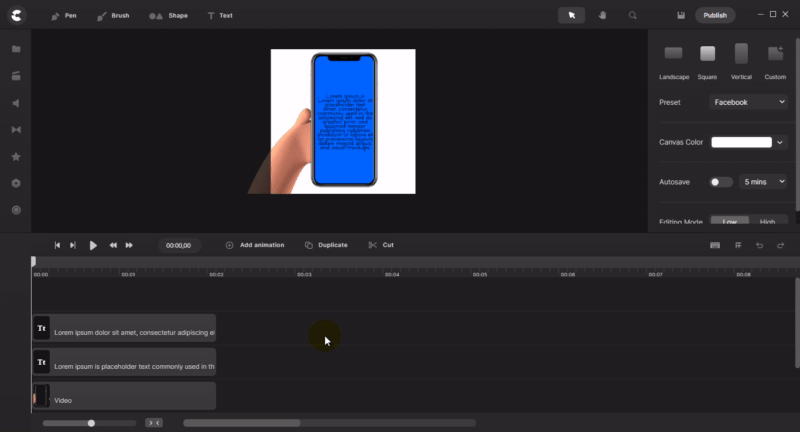Screen dimensions: 800x432
Task: Toggle the Autosave switch
Action: [x=720, y=182]
